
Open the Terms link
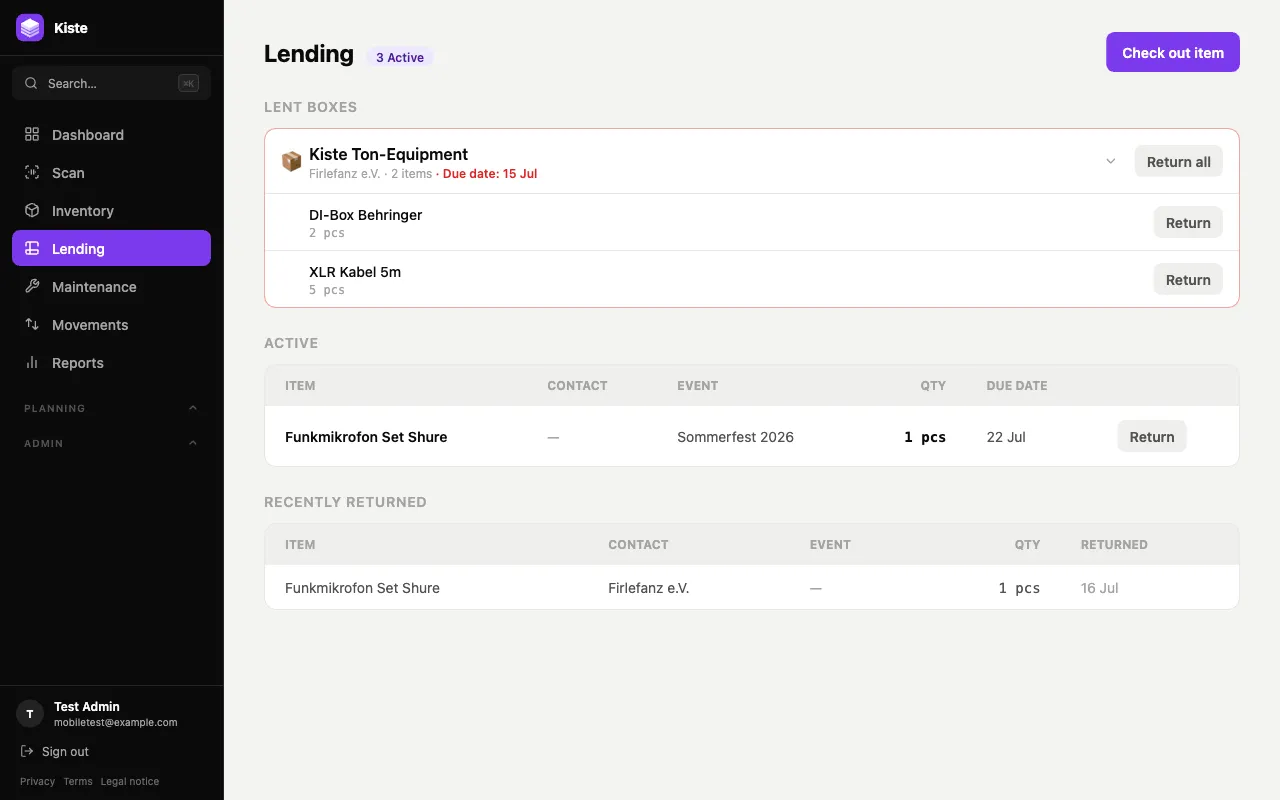78,781
